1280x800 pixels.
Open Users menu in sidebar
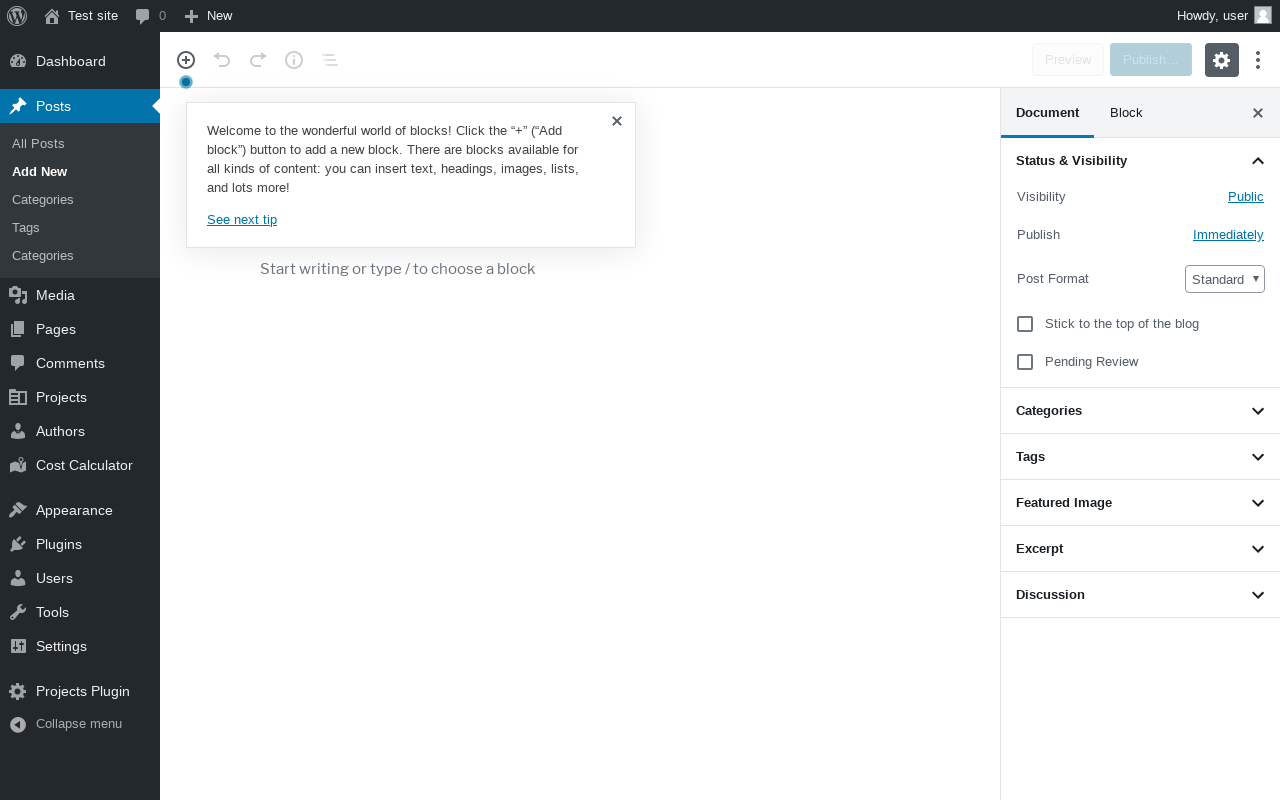80,578
